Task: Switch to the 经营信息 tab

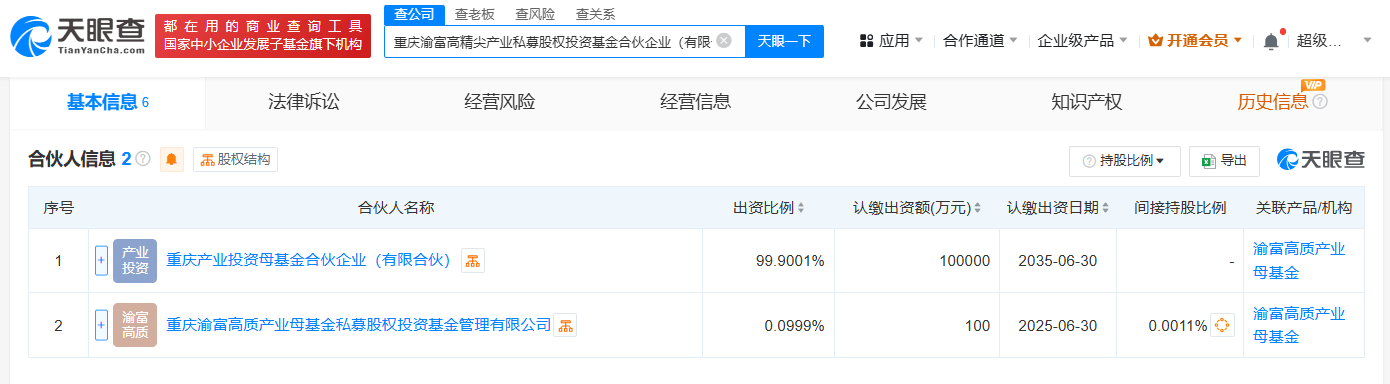Action: pyautogui.click(x=695, y=102)
